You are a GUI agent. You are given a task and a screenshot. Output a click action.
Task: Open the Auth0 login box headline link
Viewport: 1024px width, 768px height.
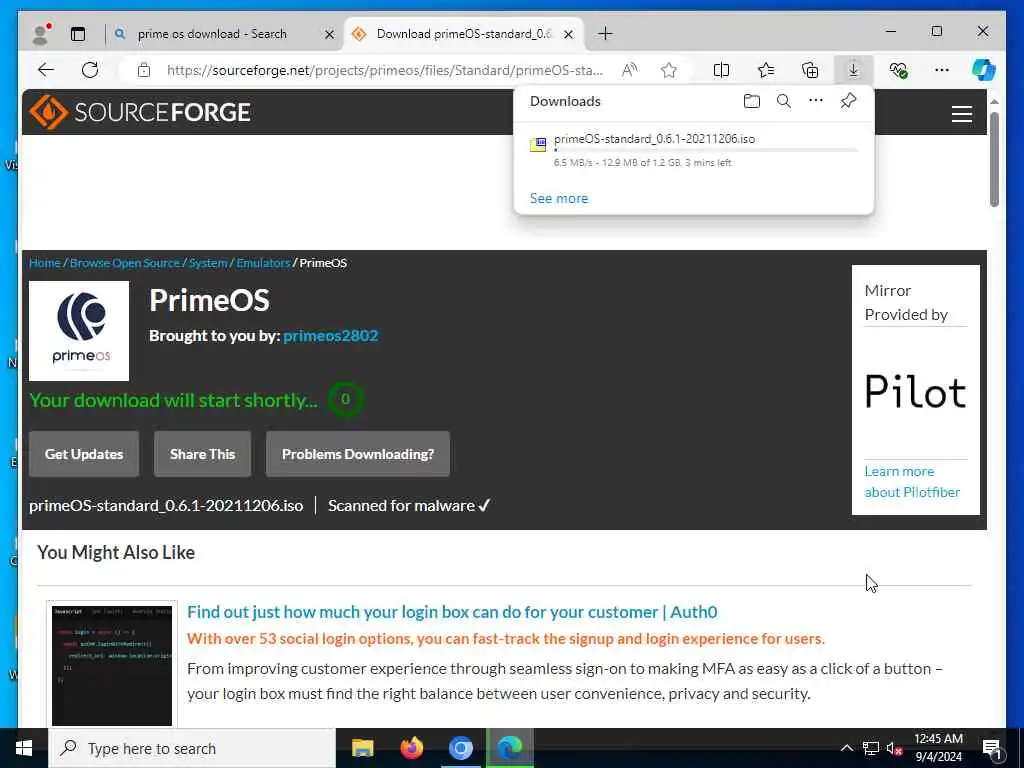click(452, 612)
